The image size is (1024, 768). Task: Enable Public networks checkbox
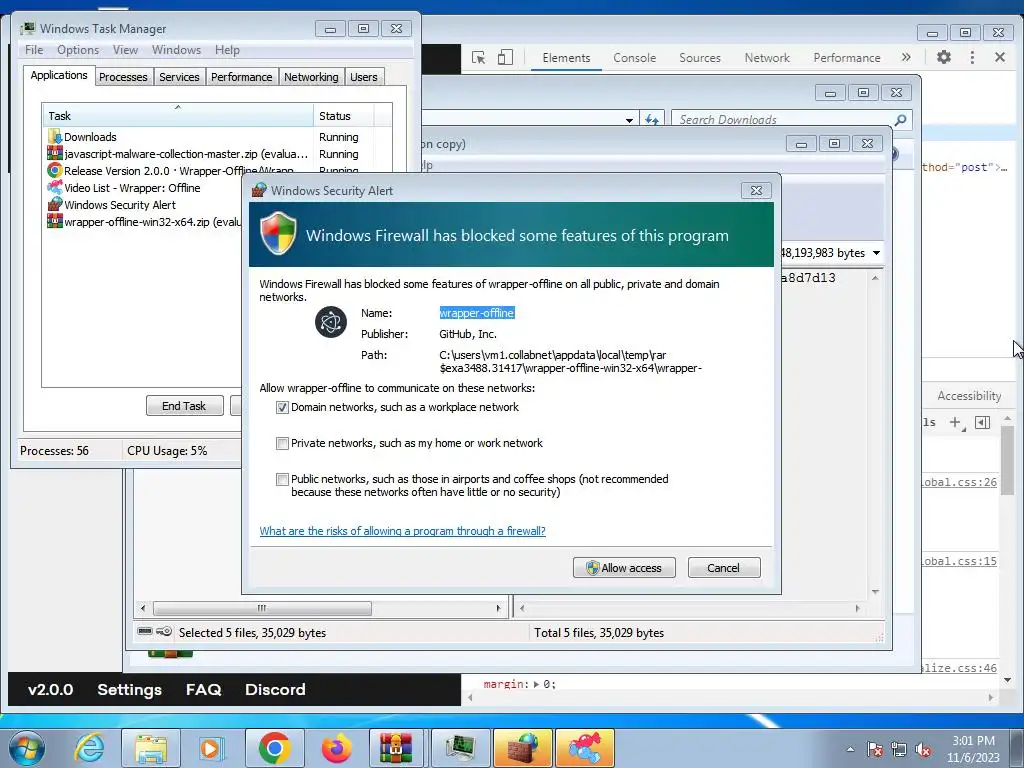click(x=282, y=479)
